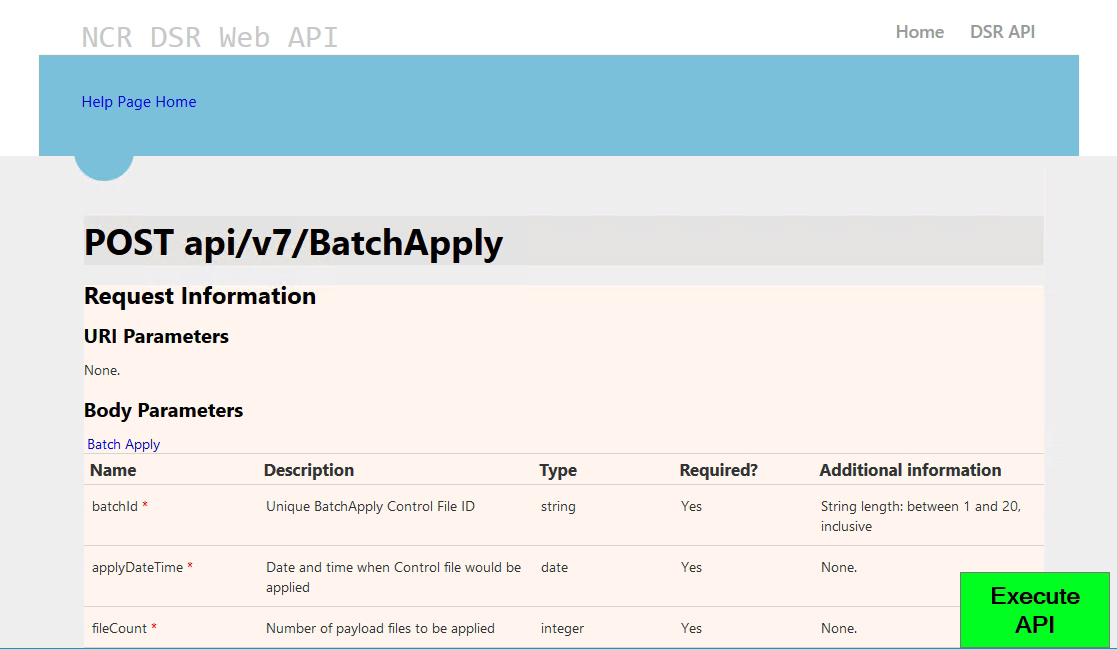
Task: Click 'None.' in fileCount additional information
Action: [x=838, y=628]
